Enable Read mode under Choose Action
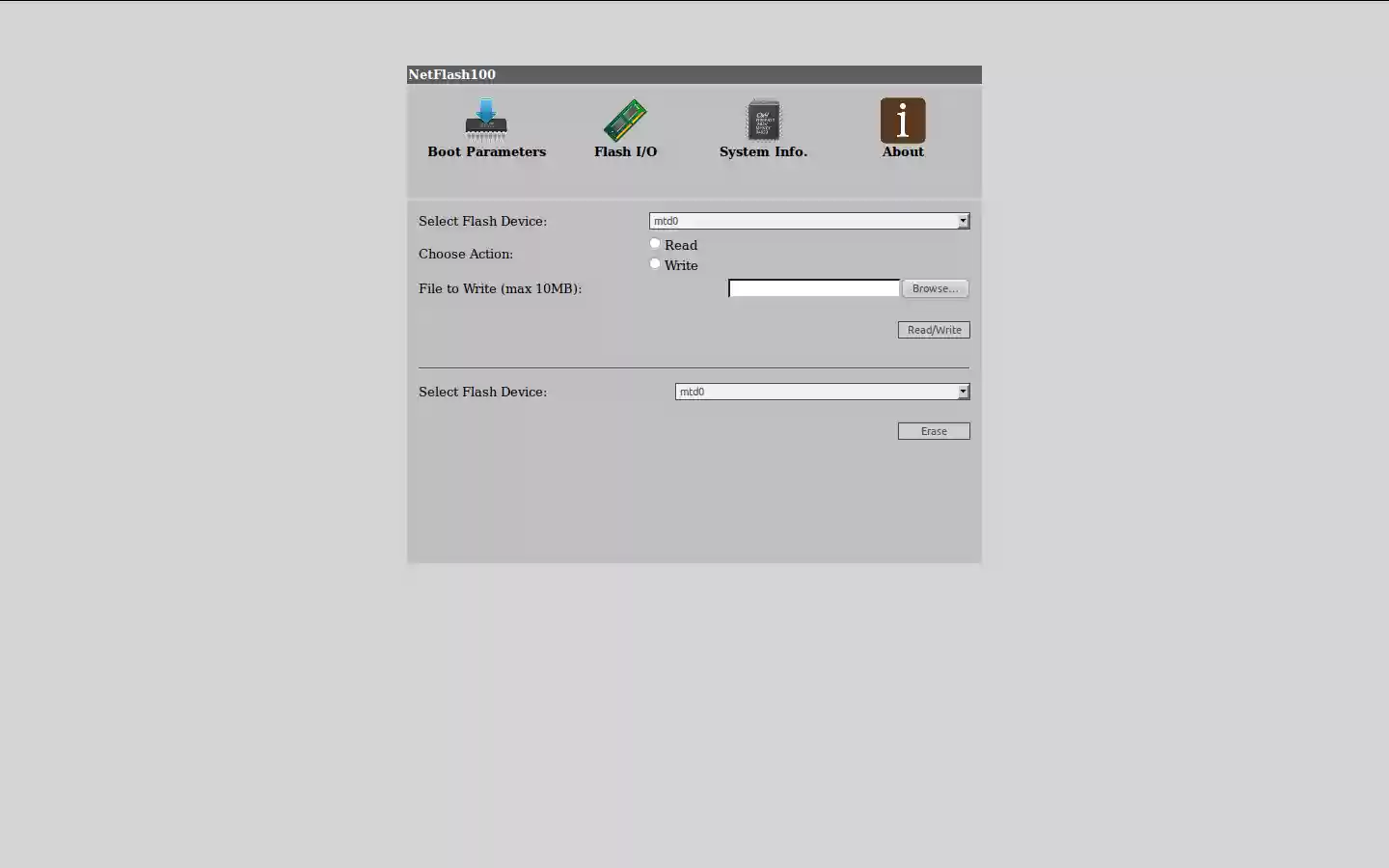This screenshot has height=868, width=1389. [655, 243]
